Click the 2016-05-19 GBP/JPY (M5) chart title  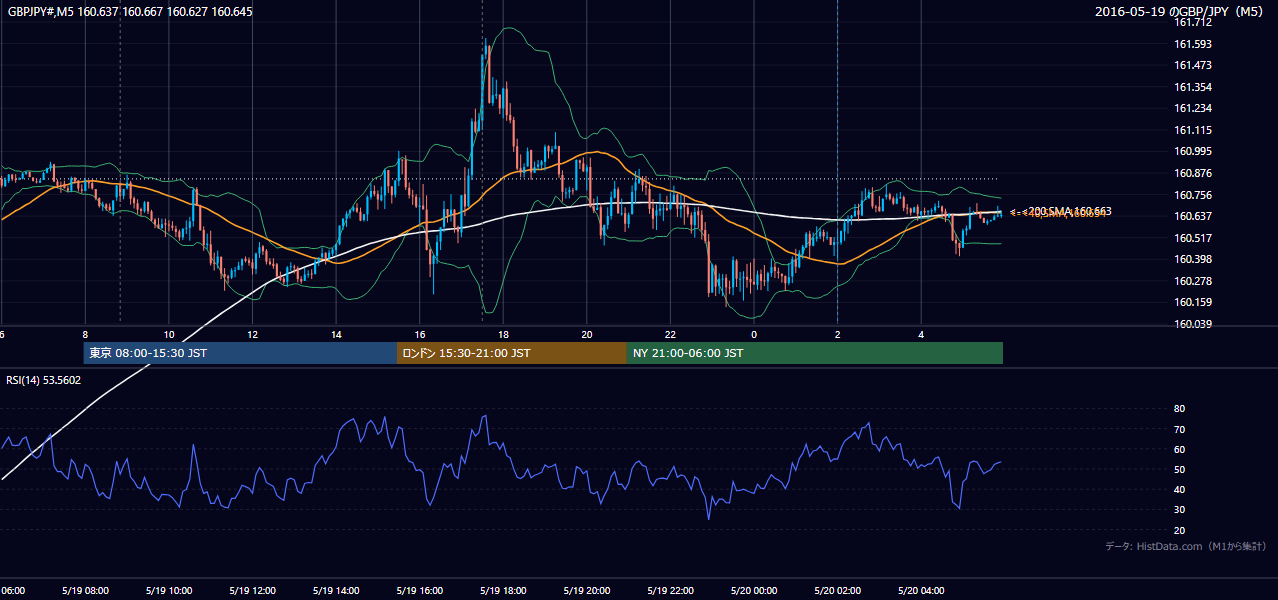coord(1181,12)
